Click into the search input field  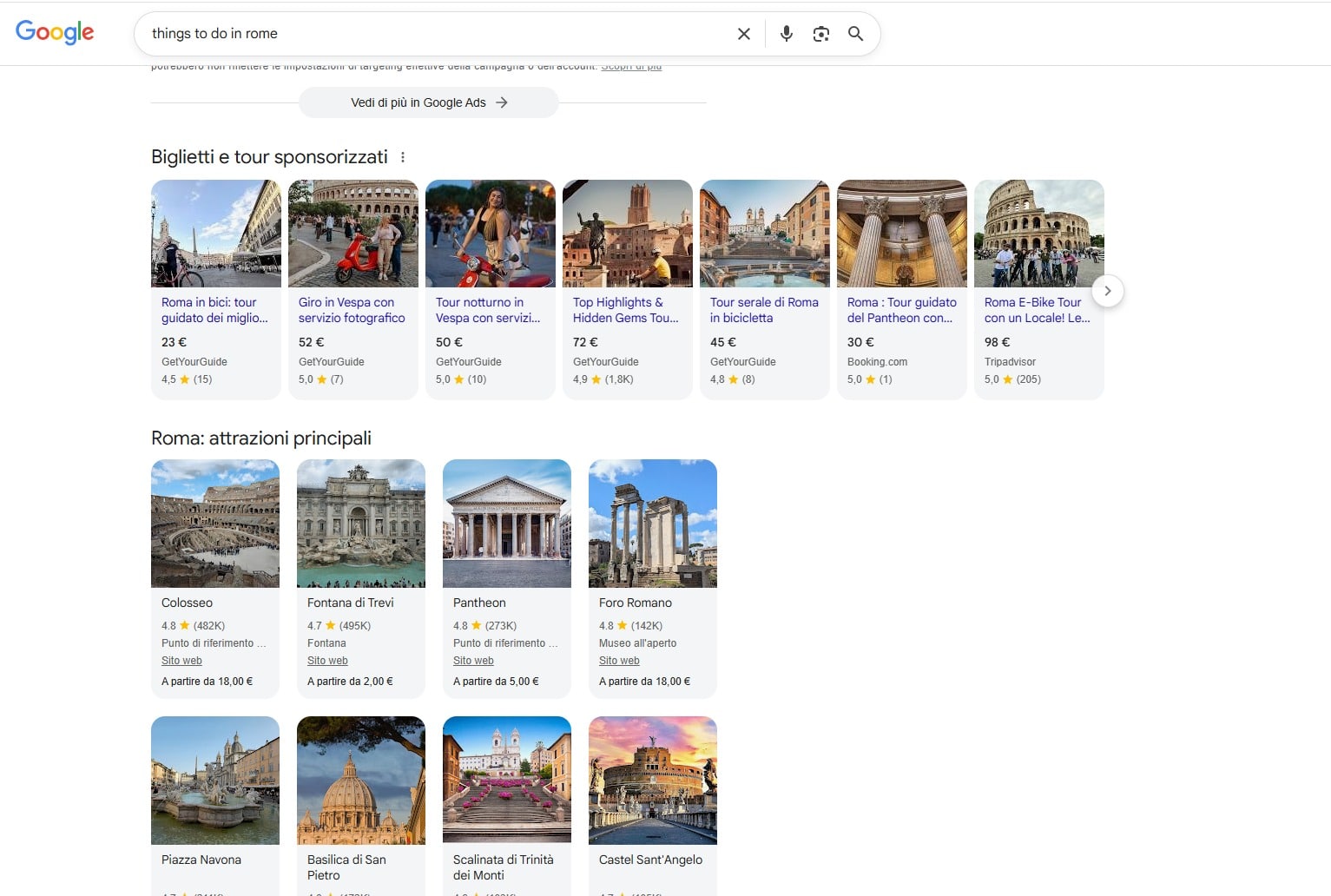pos(434,34)
